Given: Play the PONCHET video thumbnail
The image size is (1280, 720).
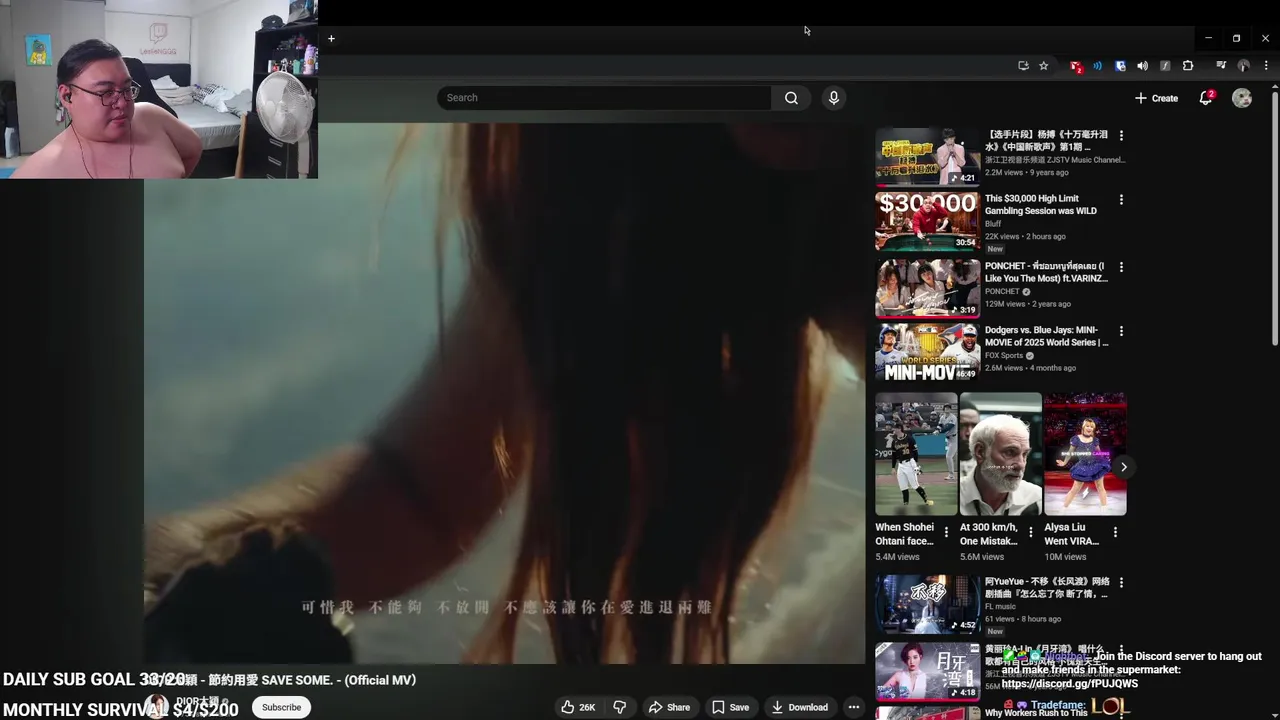Looking at the screenshot, I should (x=928, y=288).
